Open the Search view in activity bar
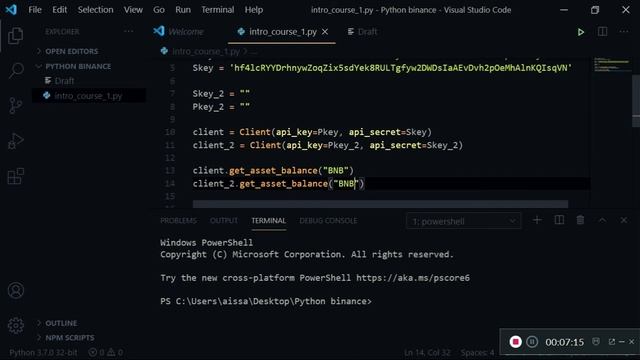The image size is (640, 360). pos(16,70)
